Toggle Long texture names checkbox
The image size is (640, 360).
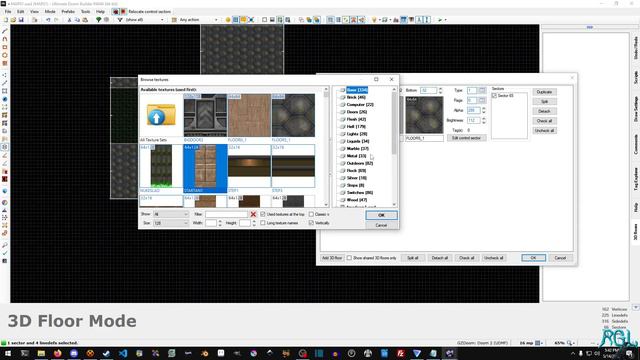[263, 223]
